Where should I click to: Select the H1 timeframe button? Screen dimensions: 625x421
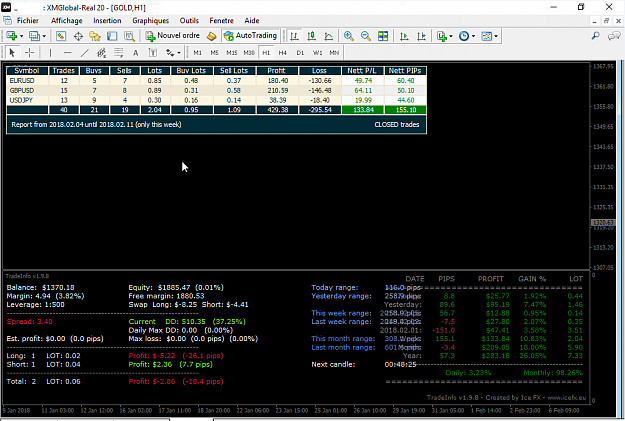pos(266,53)
